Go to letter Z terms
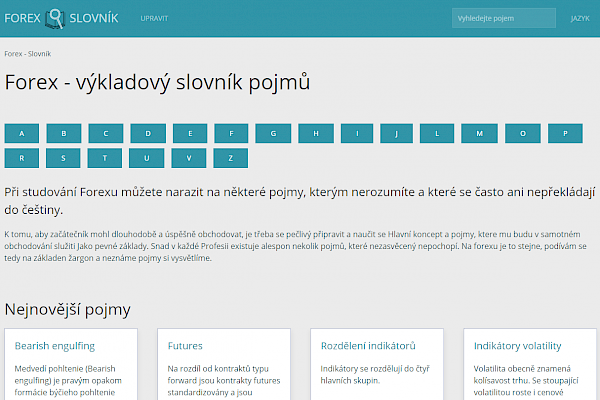The image size is (600, 400). tap(230, 157)
